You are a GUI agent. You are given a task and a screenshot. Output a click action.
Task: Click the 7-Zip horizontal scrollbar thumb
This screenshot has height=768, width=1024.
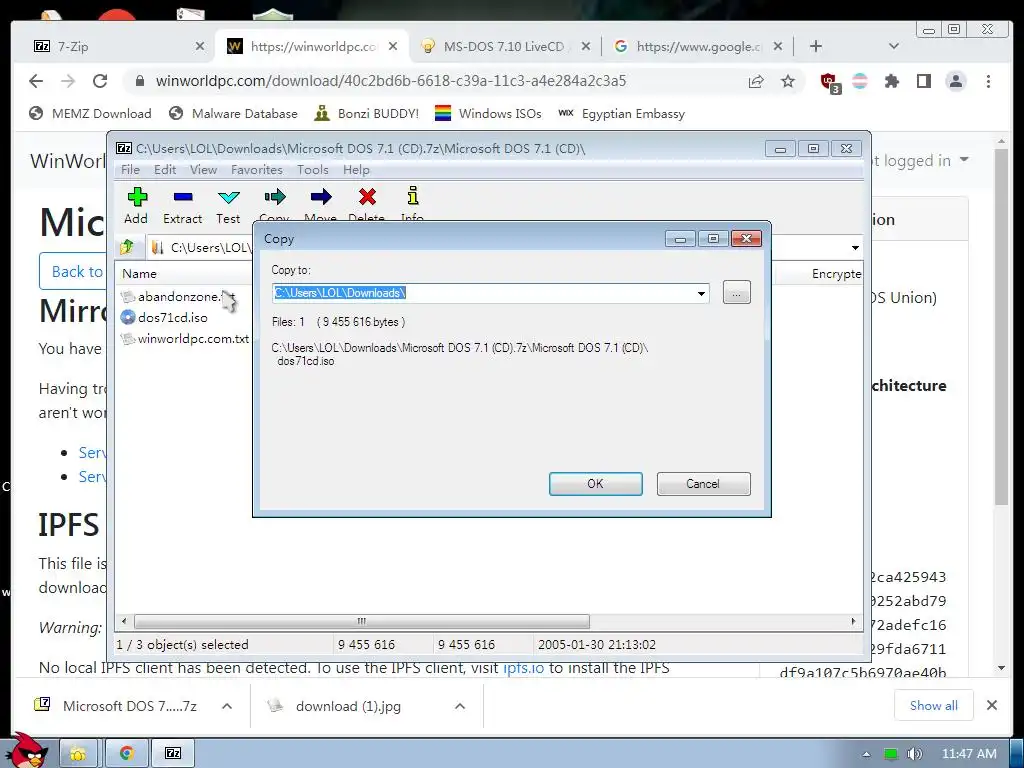[361, 621]
